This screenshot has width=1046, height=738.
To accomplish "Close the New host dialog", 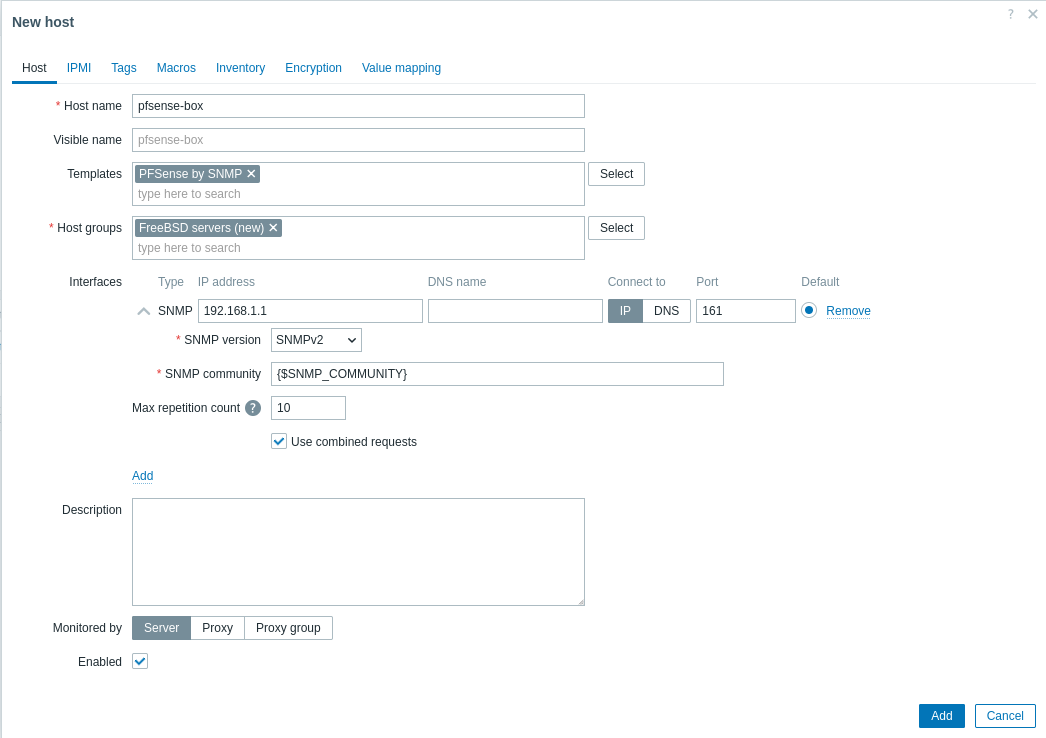I will pos(1033,14).
